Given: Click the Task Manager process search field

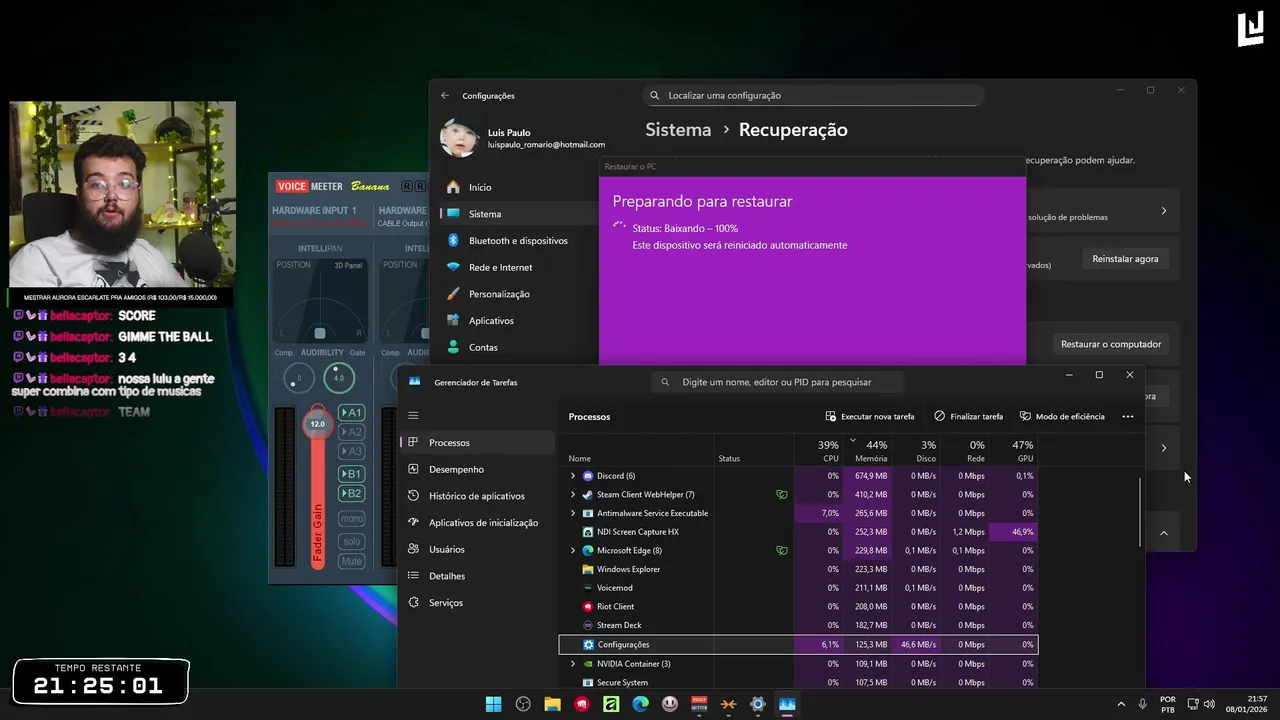Looking at the screenshot, I should (x=777, y=382).
